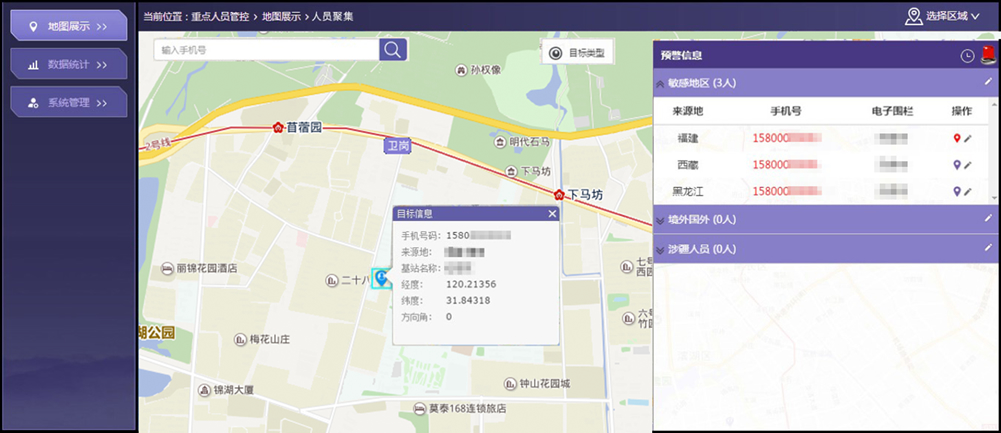Screen dimensions: 1001x433
Task: Click the blue target marker on map
Action: 381,279
